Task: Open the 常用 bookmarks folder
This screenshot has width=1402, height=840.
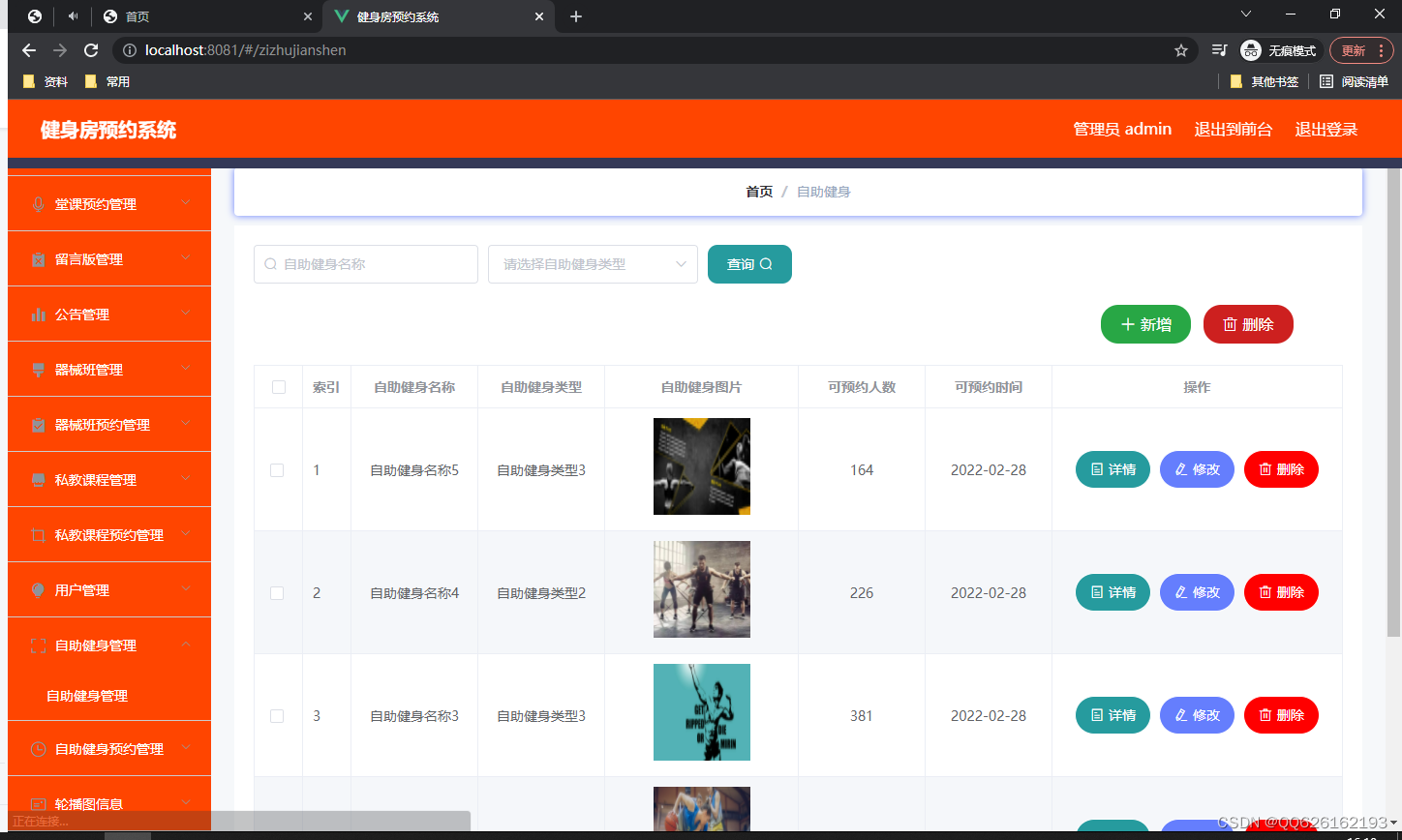Action: coord(107,82)
